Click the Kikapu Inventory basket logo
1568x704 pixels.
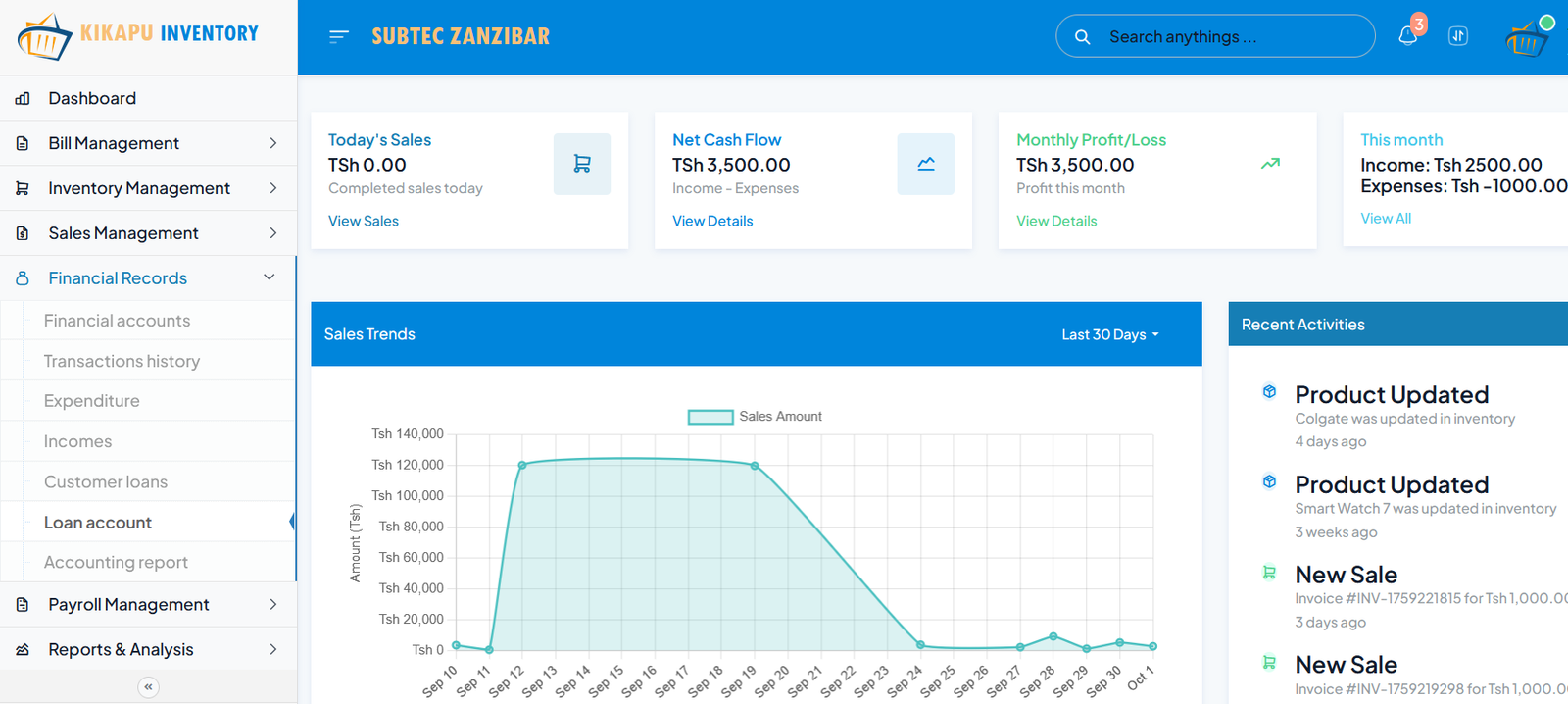point(45,37)
